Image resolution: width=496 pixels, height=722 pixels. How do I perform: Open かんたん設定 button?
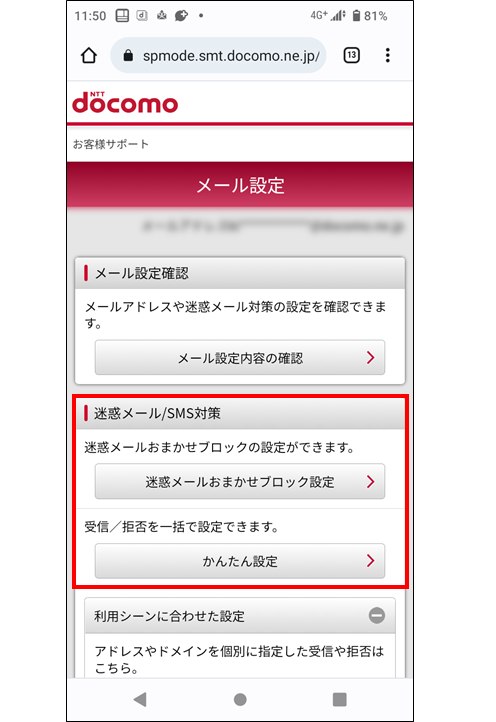[240, 561]
